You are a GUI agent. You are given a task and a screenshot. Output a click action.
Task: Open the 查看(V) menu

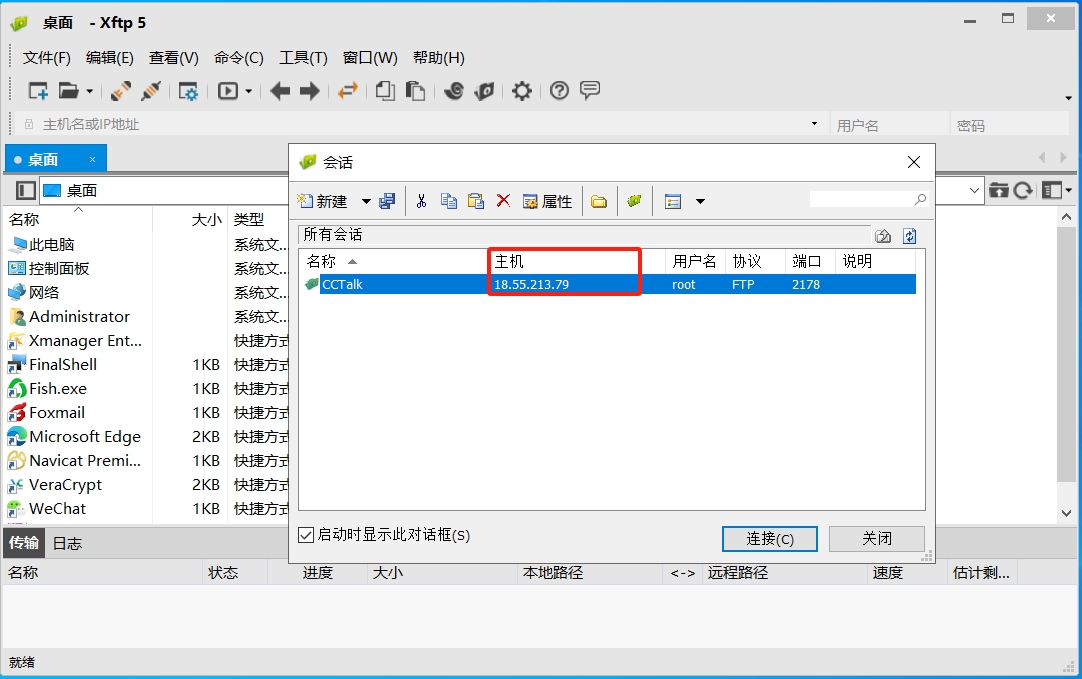pyautogui.click(x=173, y=58)
